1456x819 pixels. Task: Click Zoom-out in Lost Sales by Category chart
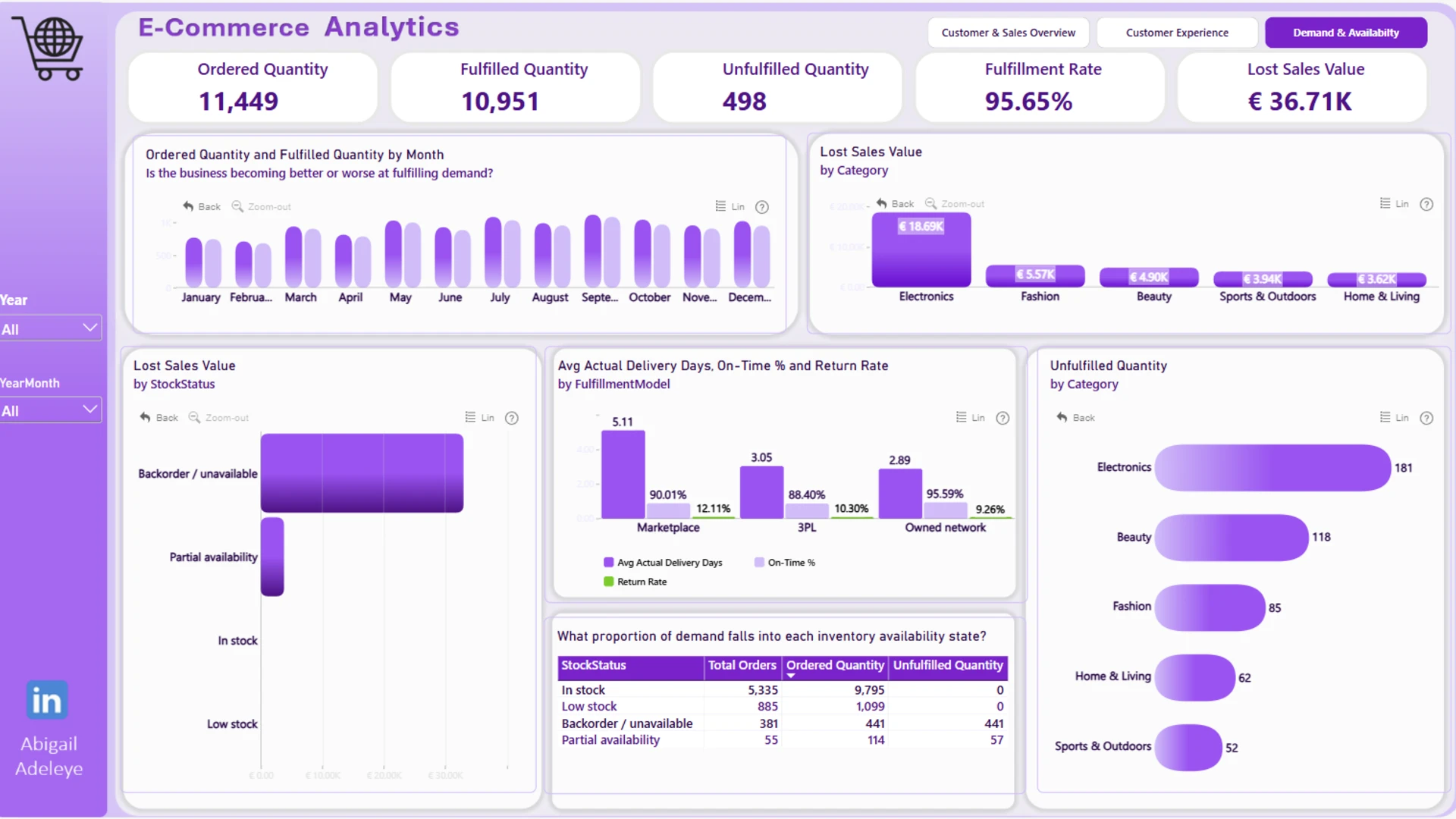(x=954, y=203)
